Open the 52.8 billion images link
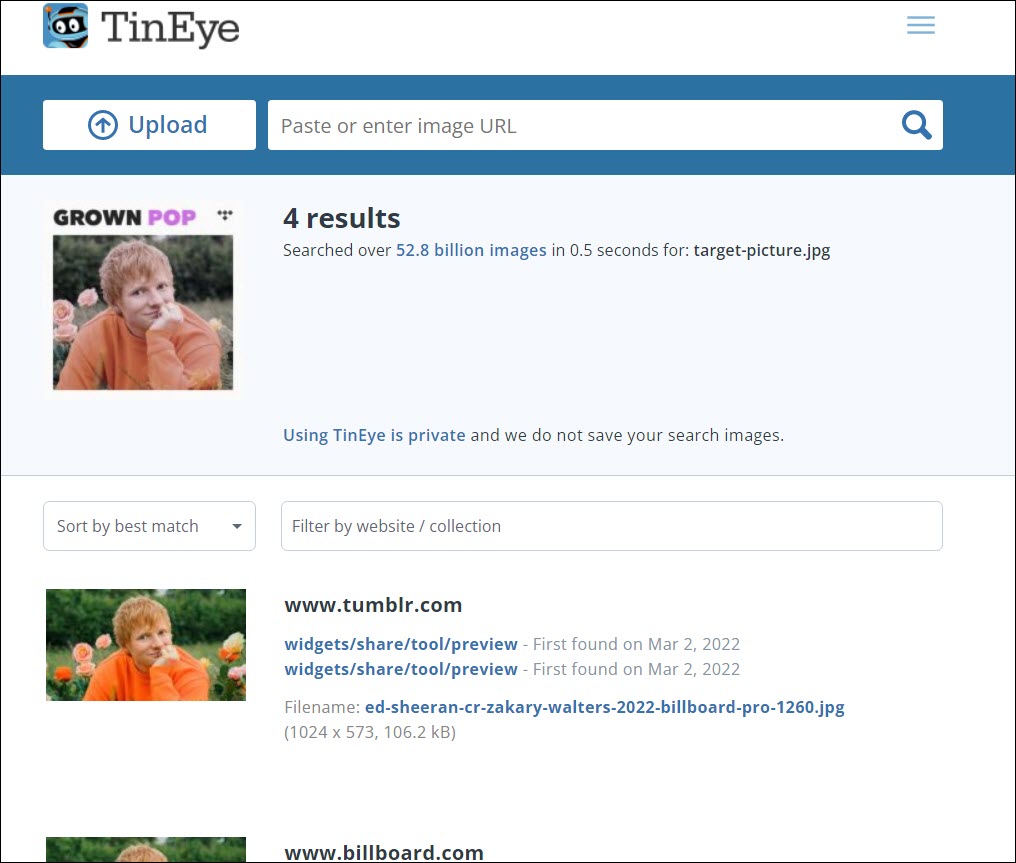This screenshot has height=863, width=1016. pyautogui.click(x=471, y=250)
